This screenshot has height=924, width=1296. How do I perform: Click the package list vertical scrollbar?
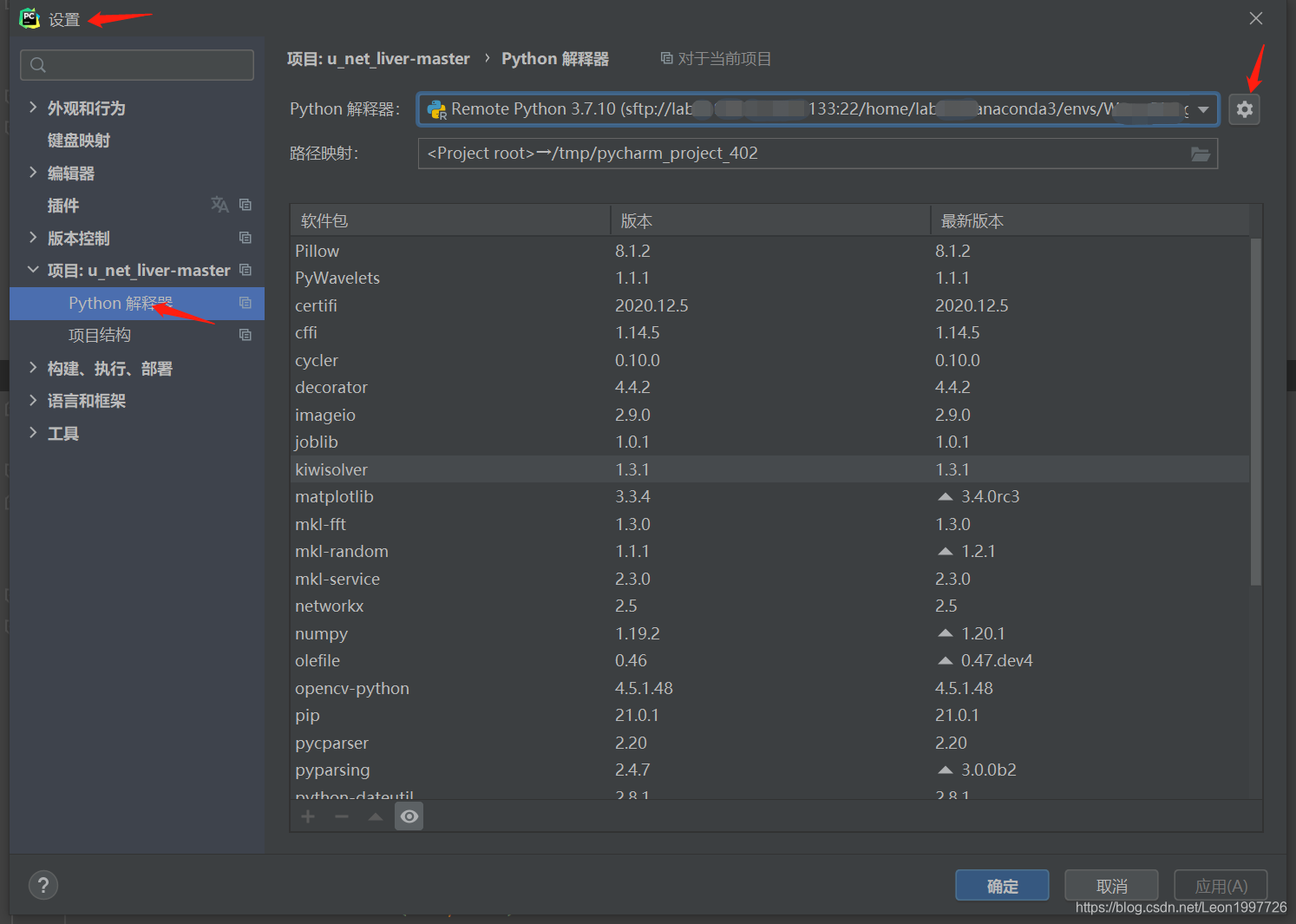[1255, 412]
